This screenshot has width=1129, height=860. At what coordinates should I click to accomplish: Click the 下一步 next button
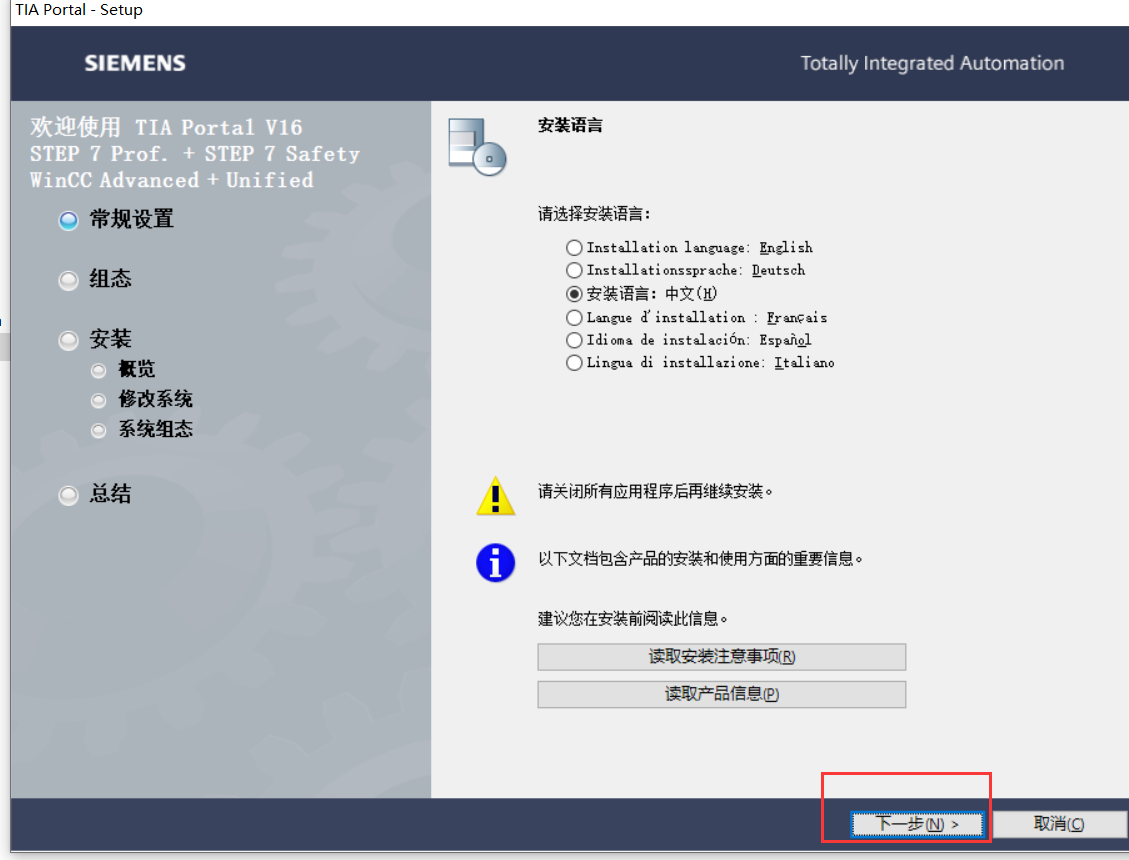(x=916, y=824)
